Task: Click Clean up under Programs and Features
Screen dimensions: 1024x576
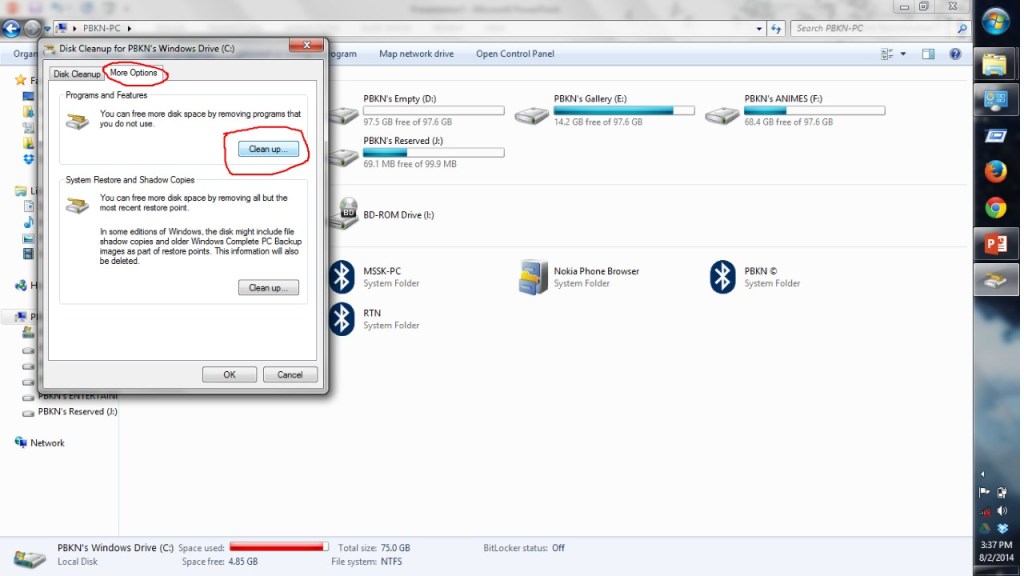Action: (267, 148)
